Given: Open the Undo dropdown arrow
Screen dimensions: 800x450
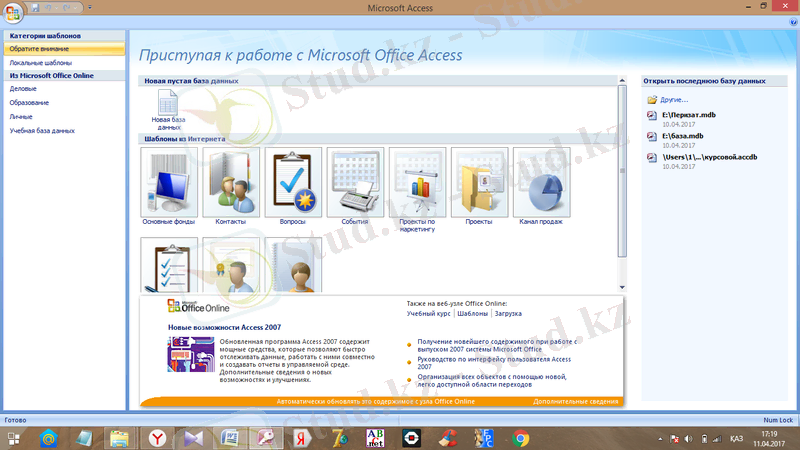Looking at the screenshot, I should 57,8.
